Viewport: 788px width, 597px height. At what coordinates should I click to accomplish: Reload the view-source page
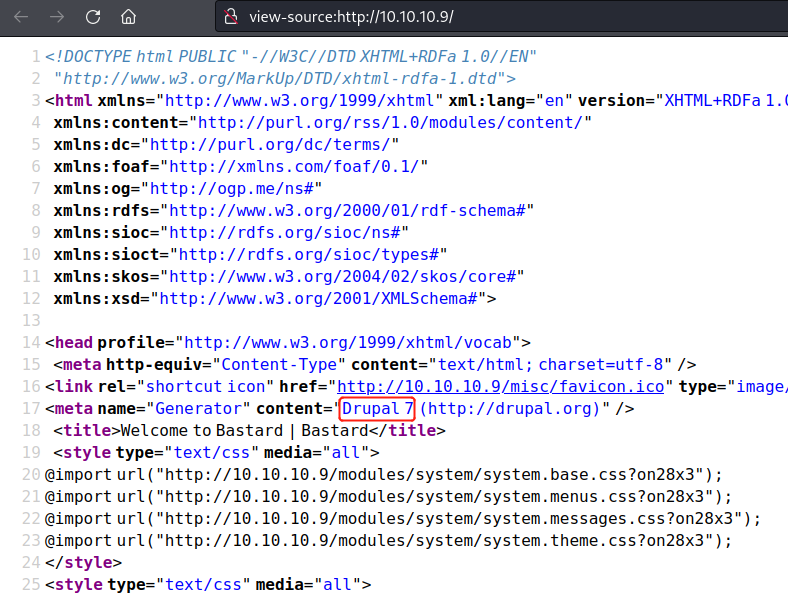point(92,17)
